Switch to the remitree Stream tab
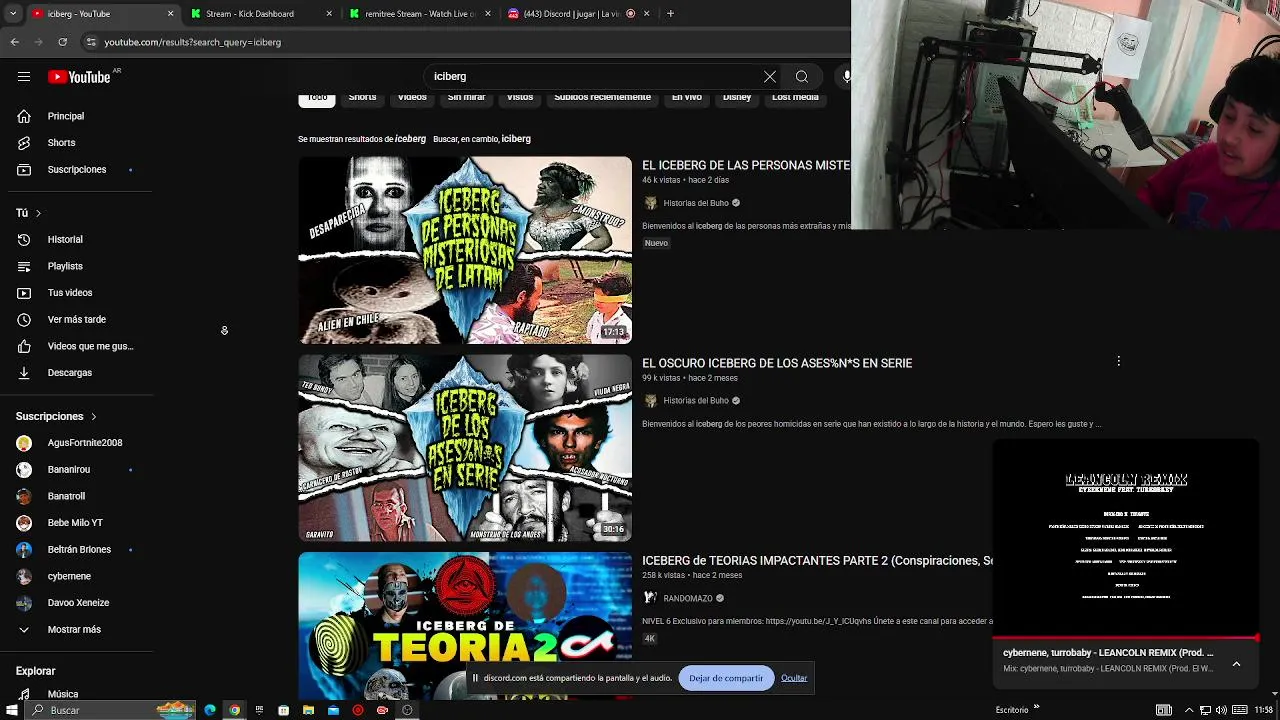1280x720 pixels. point(420,14)
